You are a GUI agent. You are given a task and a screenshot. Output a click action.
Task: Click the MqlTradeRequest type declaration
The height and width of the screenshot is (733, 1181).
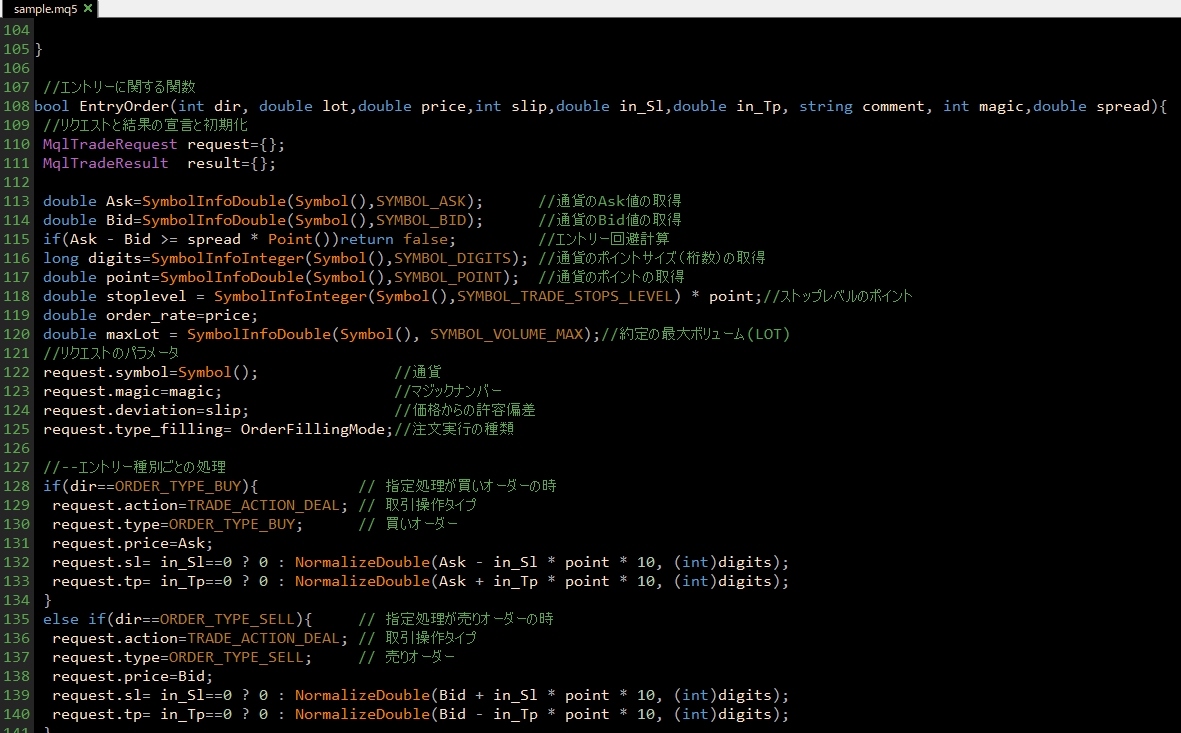[110, 144]
